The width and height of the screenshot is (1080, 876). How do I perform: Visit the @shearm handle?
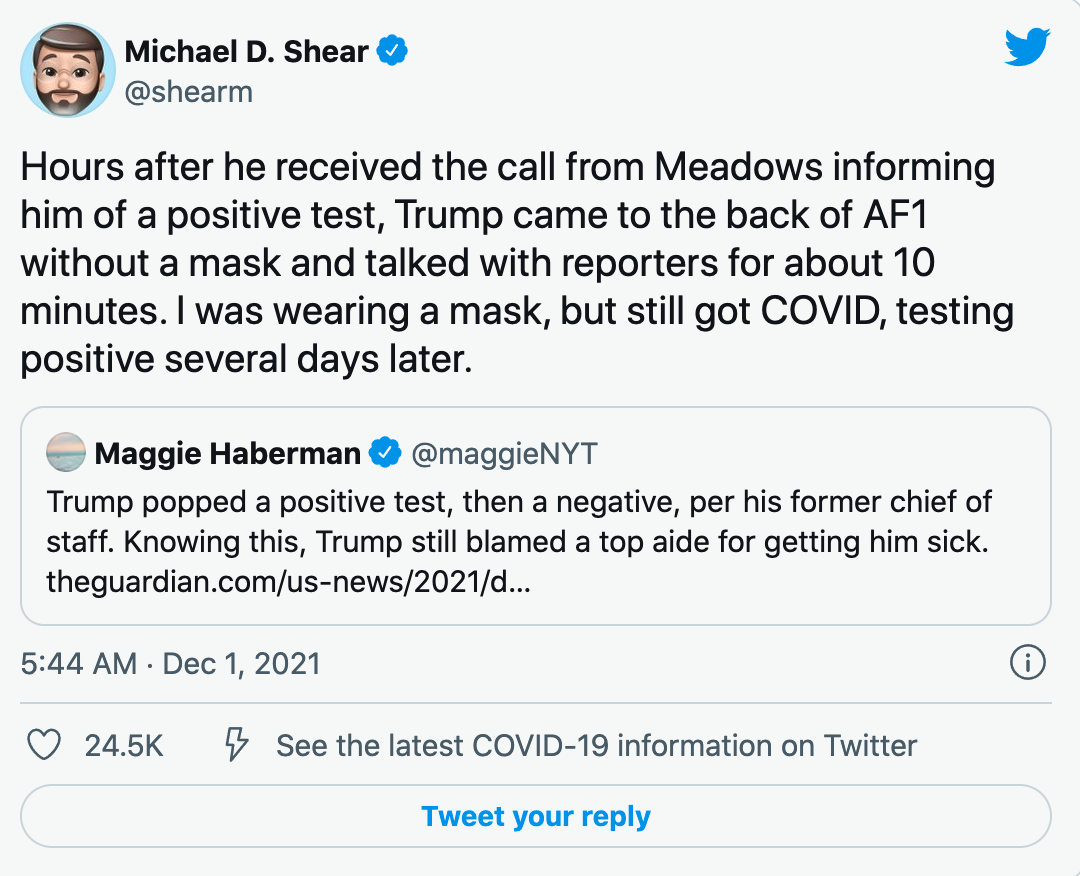[188, 92]
